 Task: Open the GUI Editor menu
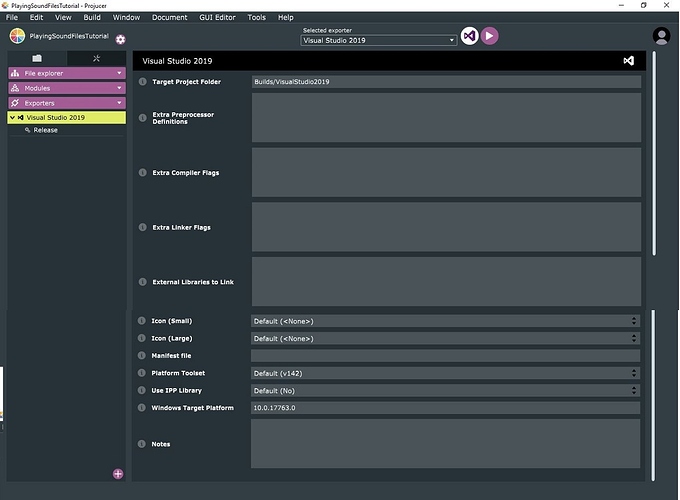click(217, 17)
